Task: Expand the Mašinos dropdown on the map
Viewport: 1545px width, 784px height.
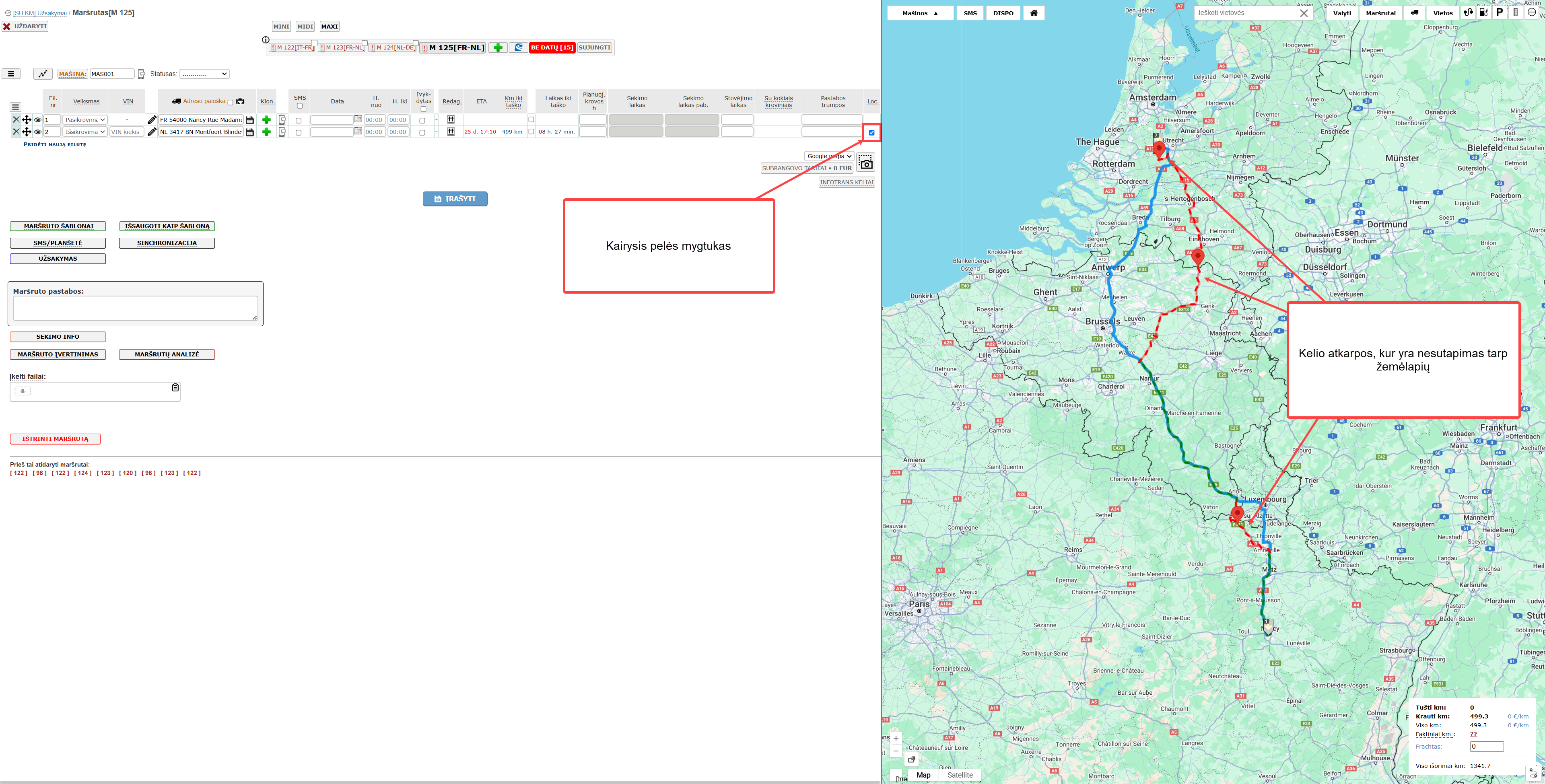Action: point(920,13)
